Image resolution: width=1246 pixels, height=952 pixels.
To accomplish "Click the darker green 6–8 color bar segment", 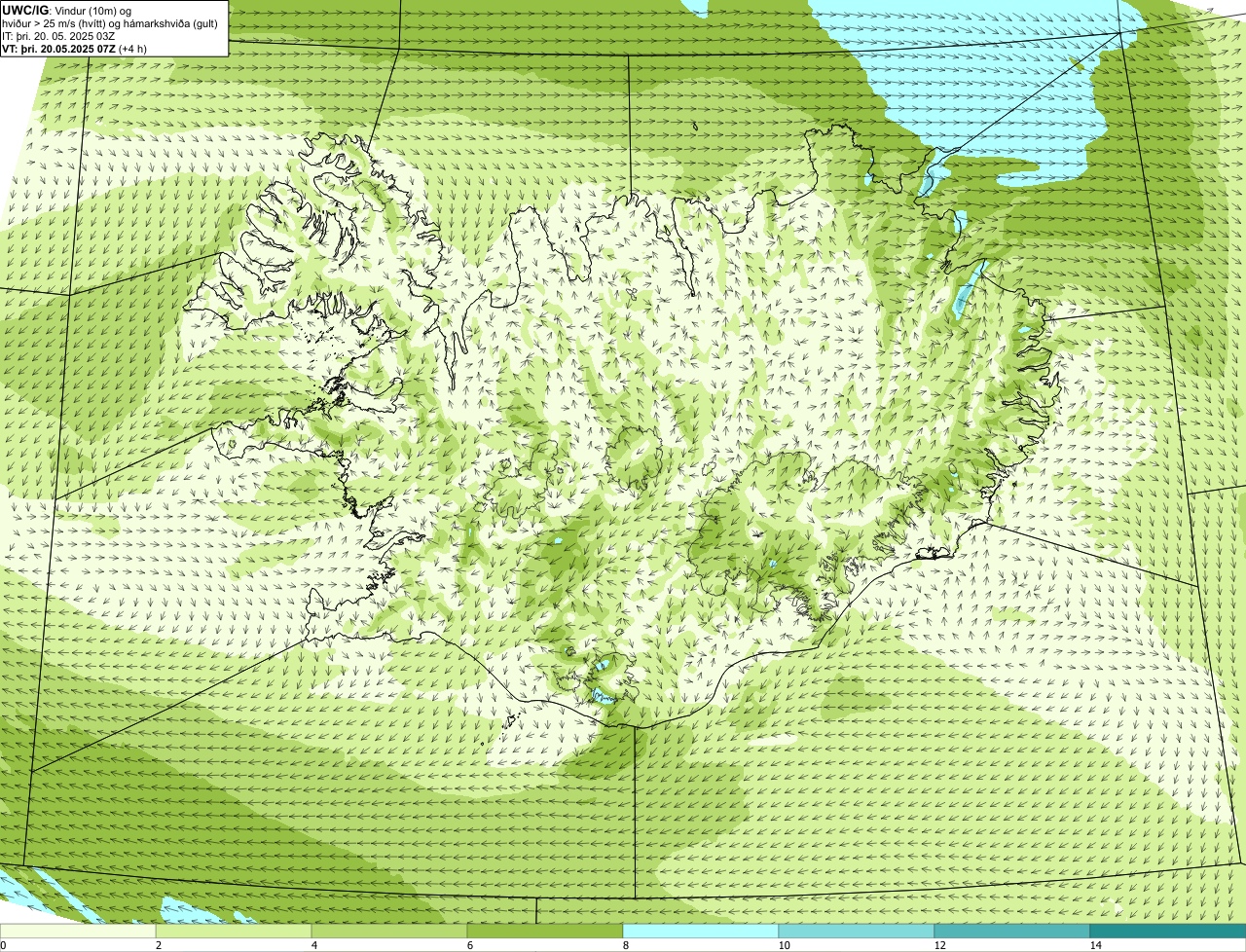I will [x=545, y=931].
